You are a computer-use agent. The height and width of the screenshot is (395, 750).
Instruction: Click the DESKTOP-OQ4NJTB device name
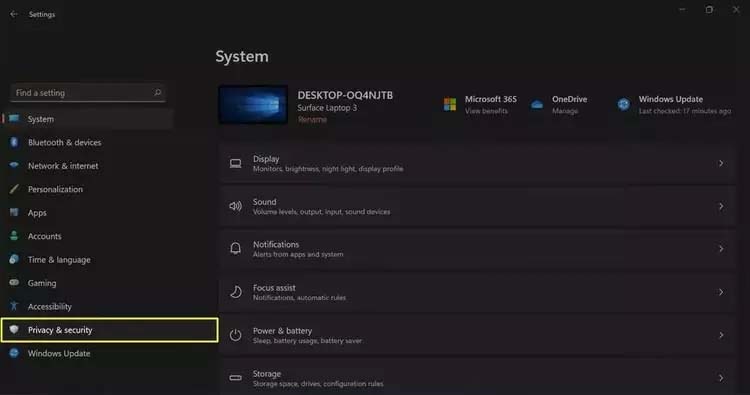tap(345, 95)
